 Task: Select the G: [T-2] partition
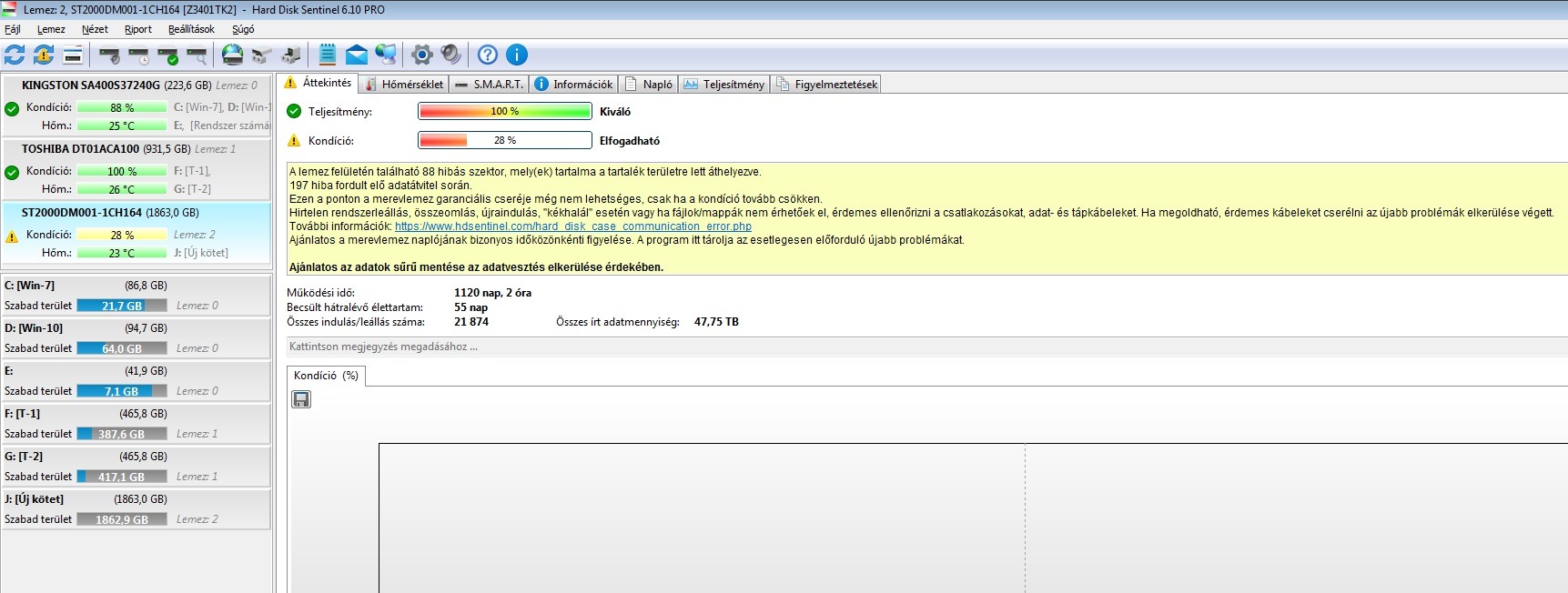pyautogui.click(x=137, y=467)
